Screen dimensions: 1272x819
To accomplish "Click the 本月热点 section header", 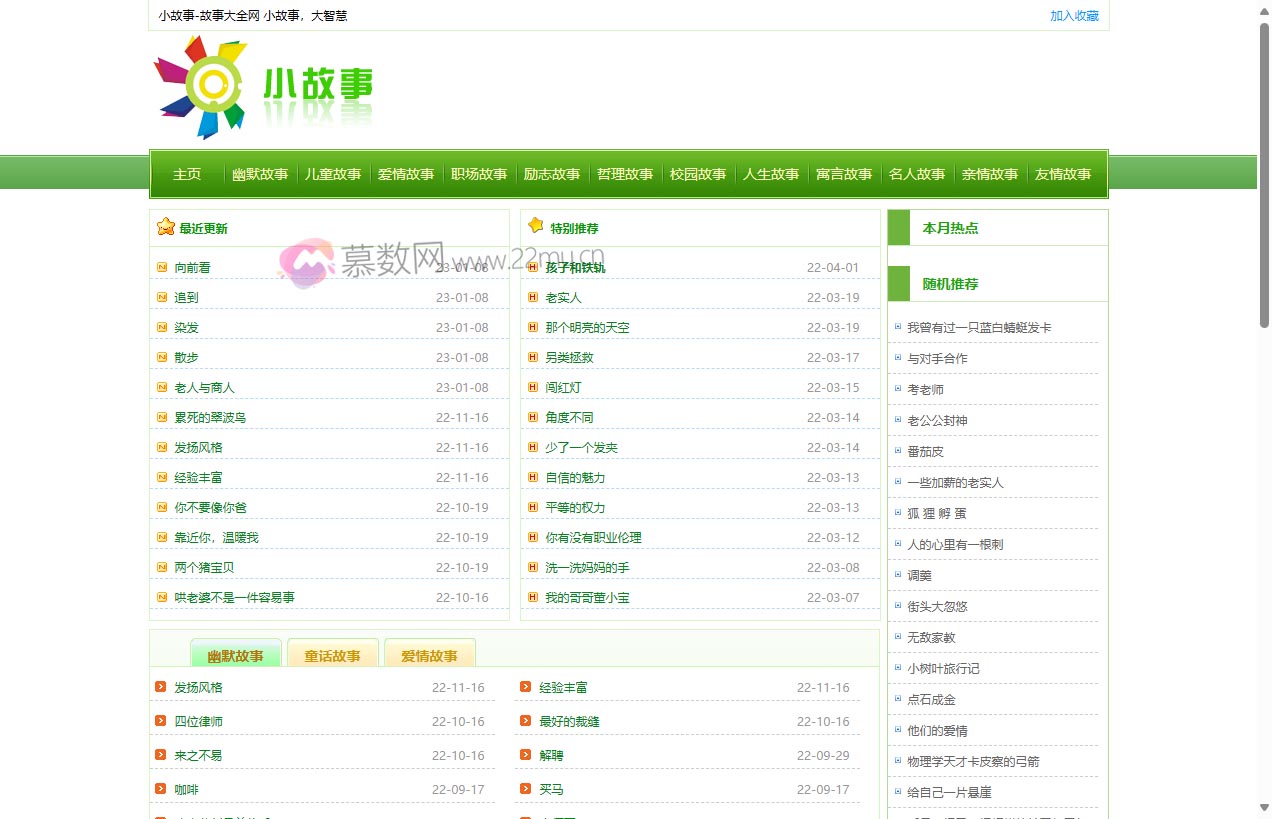I will click(950, 228).
